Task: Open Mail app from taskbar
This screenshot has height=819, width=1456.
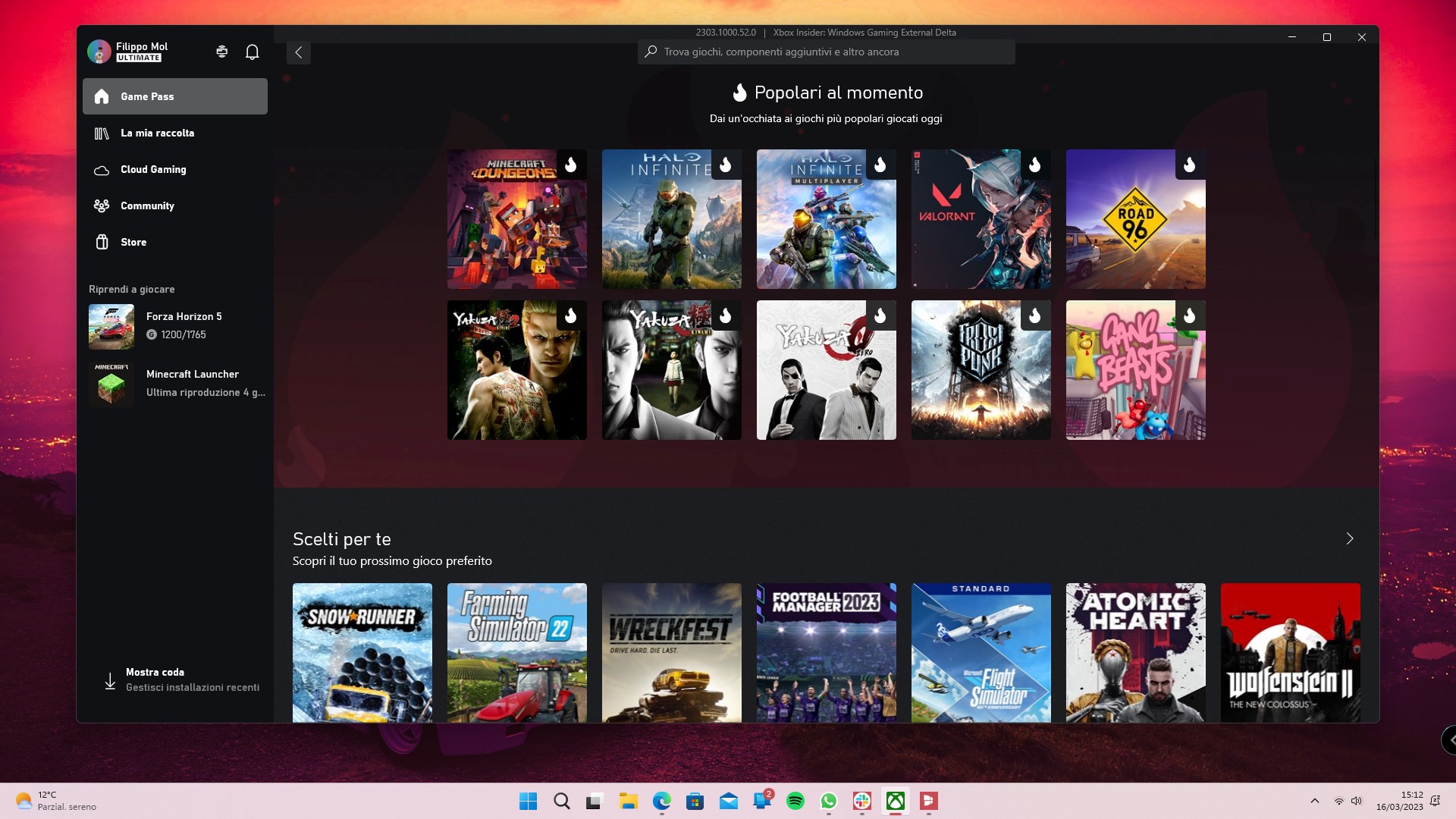Action: tap(728, 801)
